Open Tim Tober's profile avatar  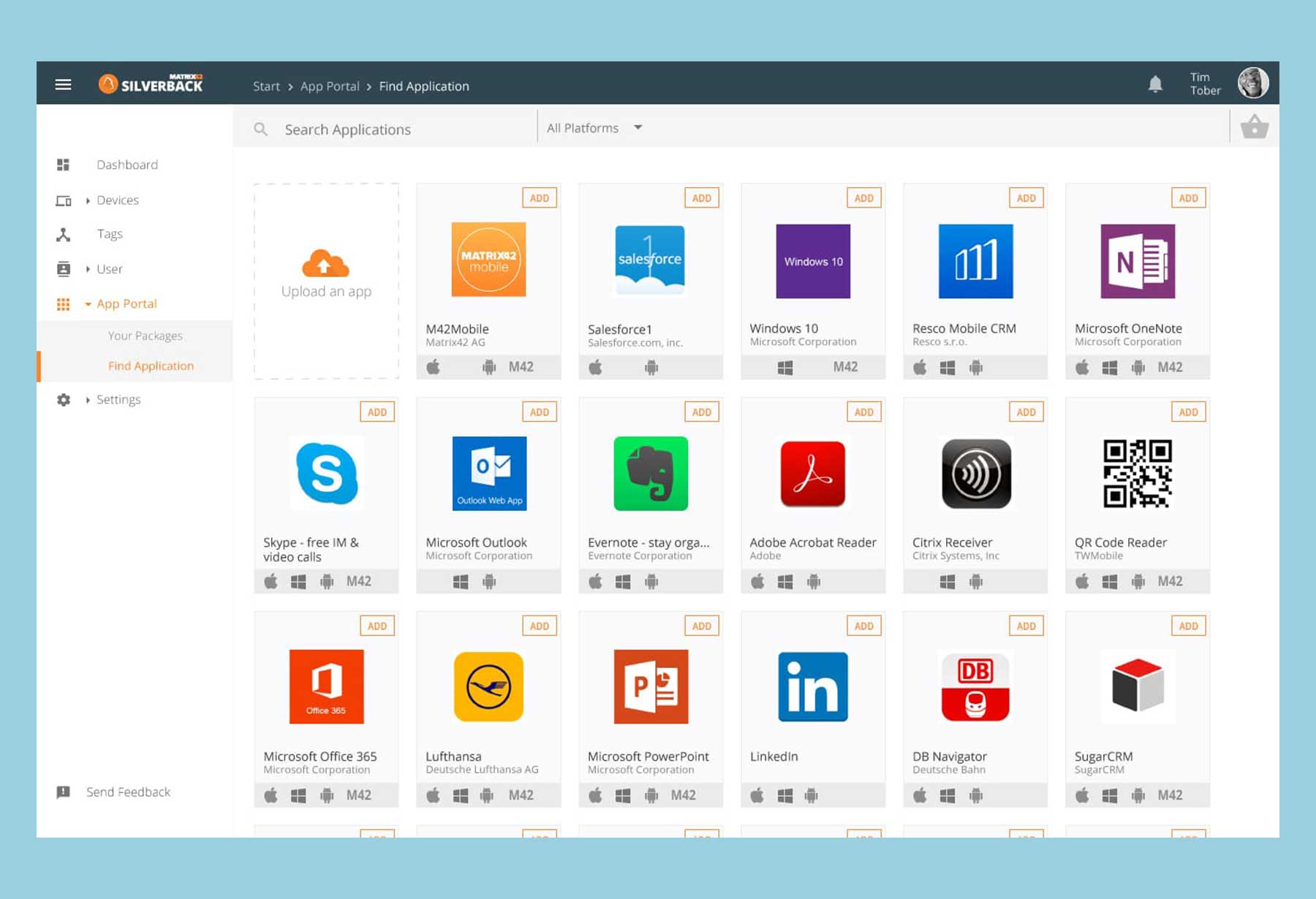click(1253, 83)
